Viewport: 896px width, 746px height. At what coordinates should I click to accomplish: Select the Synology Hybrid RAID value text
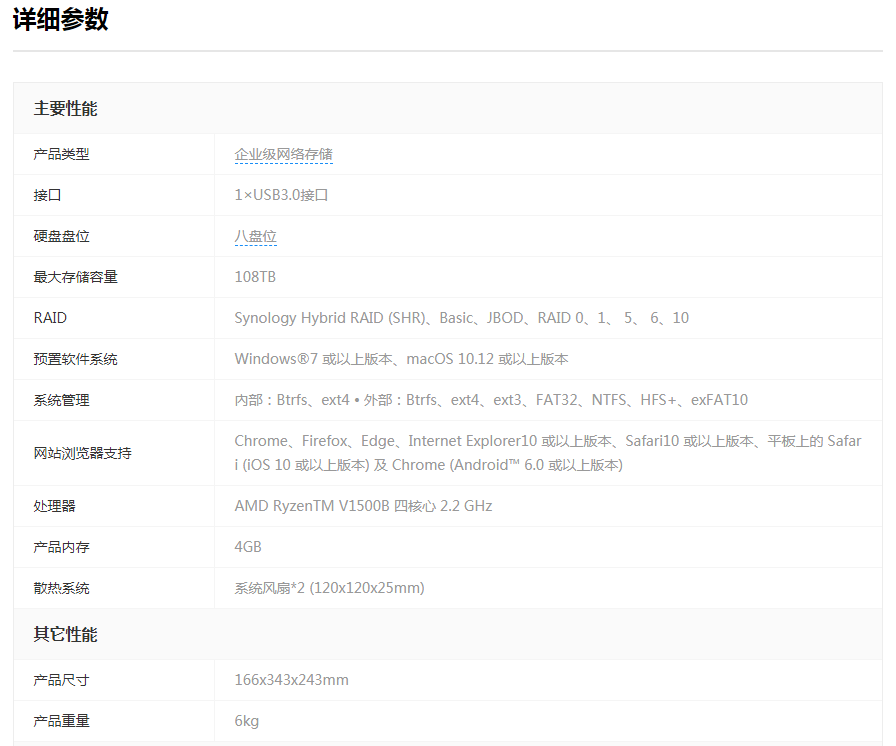click(462, 318)
